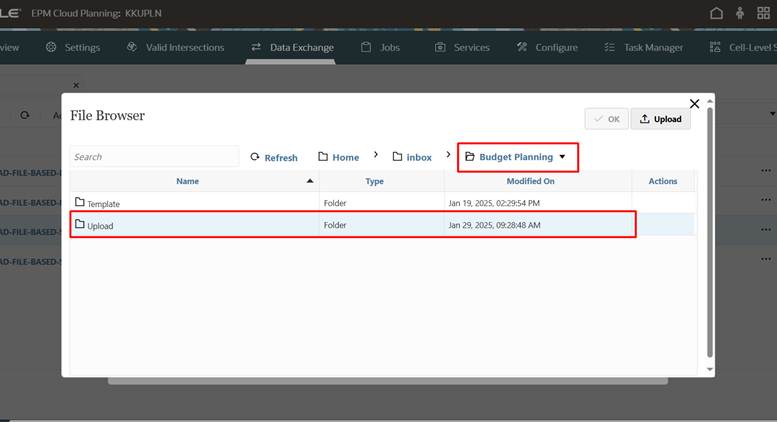The image size is (777, 422).
Task: Close the File Browser dialog
Action: pos(695,104)
